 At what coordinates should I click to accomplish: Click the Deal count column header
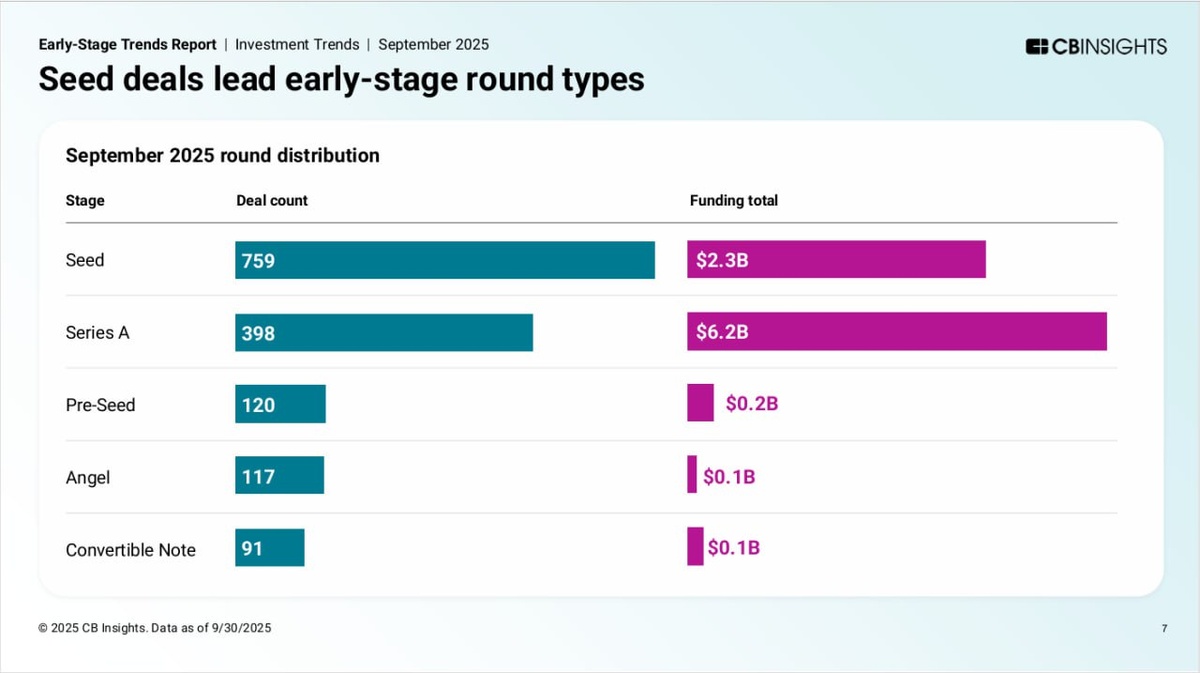pyautogui.click(x=272, y=200)
